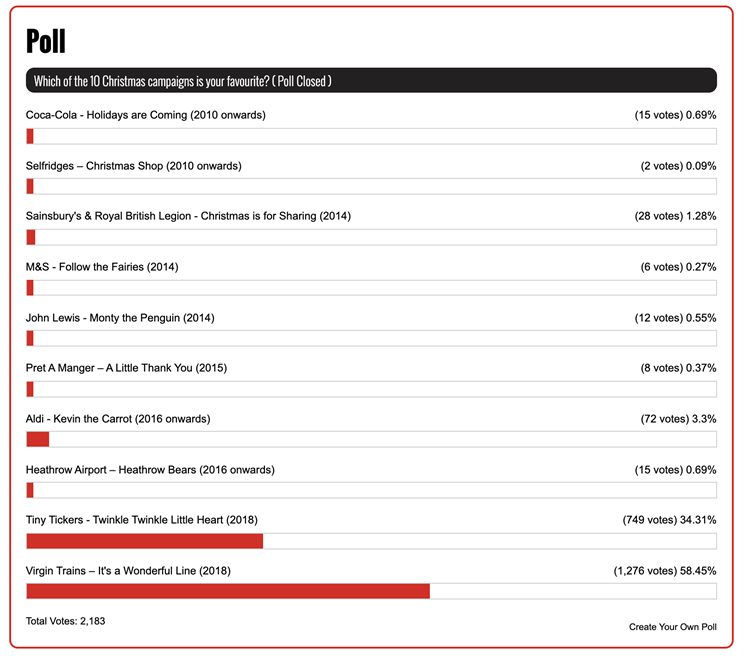743x656 pixels.
Task: Click '(28 votes) 1.28%' result text
Action: (675, 216)
